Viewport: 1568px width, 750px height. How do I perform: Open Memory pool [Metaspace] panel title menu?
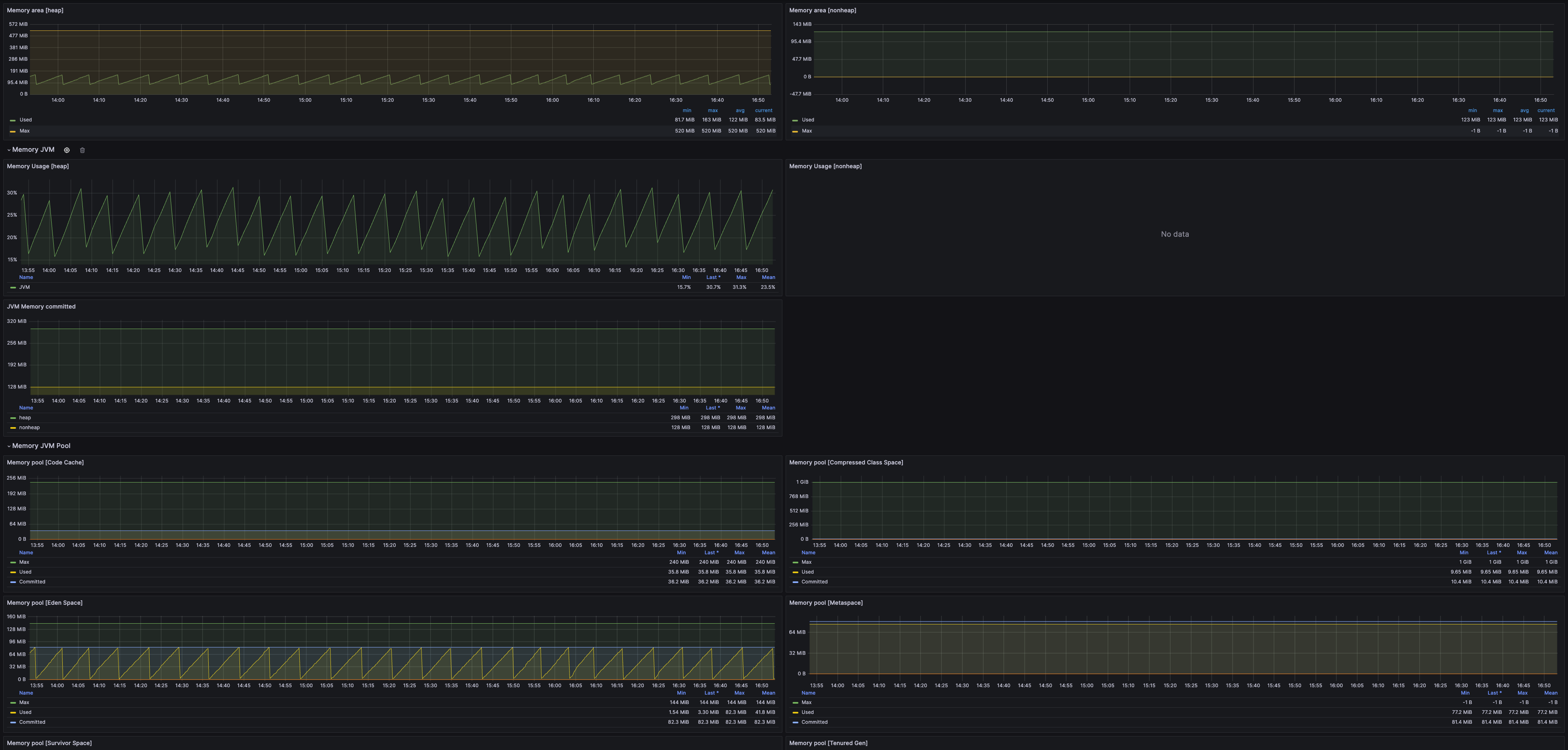825,603
